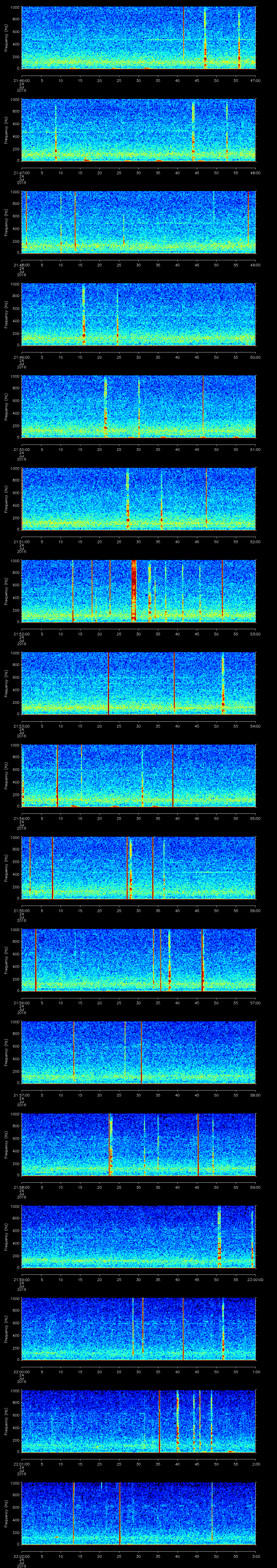Click the spectrogram panel starting at 21:49:00

tap(139, 315)
